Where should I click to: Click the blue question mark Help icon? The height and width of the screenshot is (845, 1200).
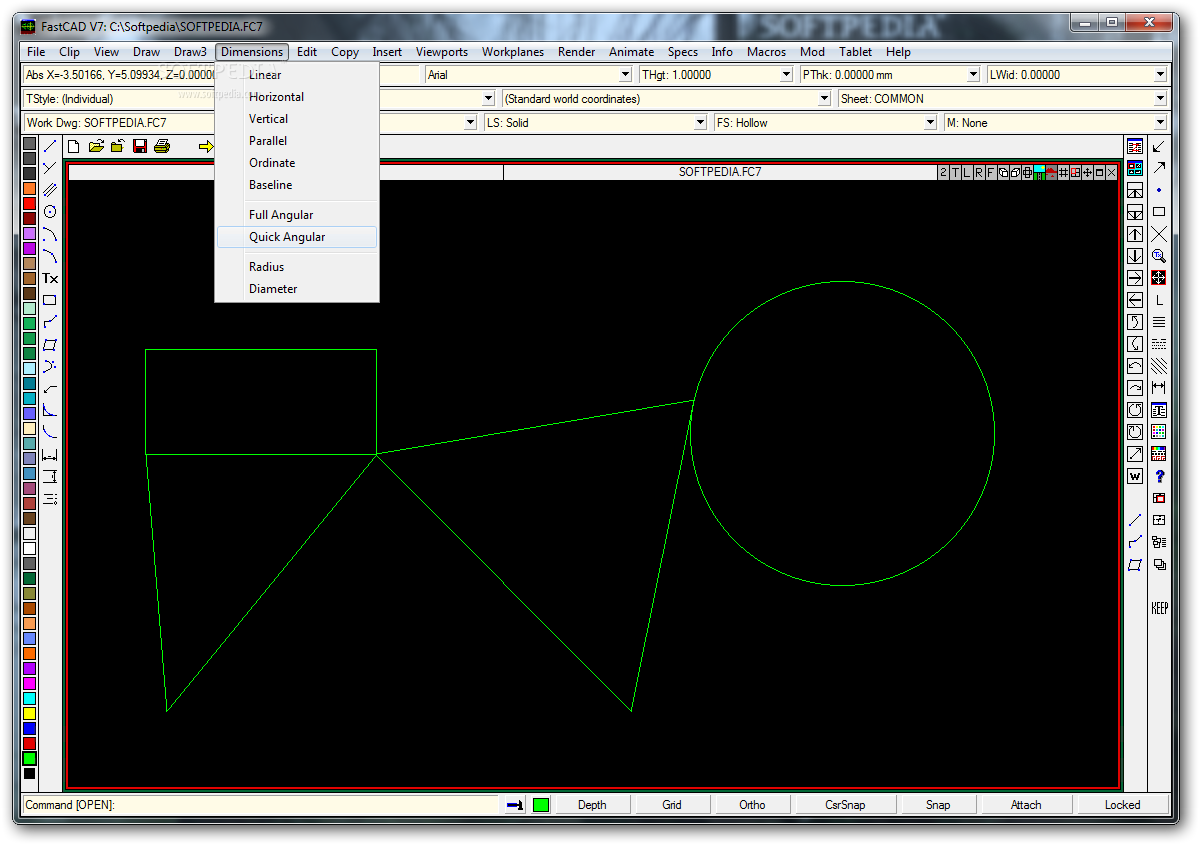[x=1159, y=476]
